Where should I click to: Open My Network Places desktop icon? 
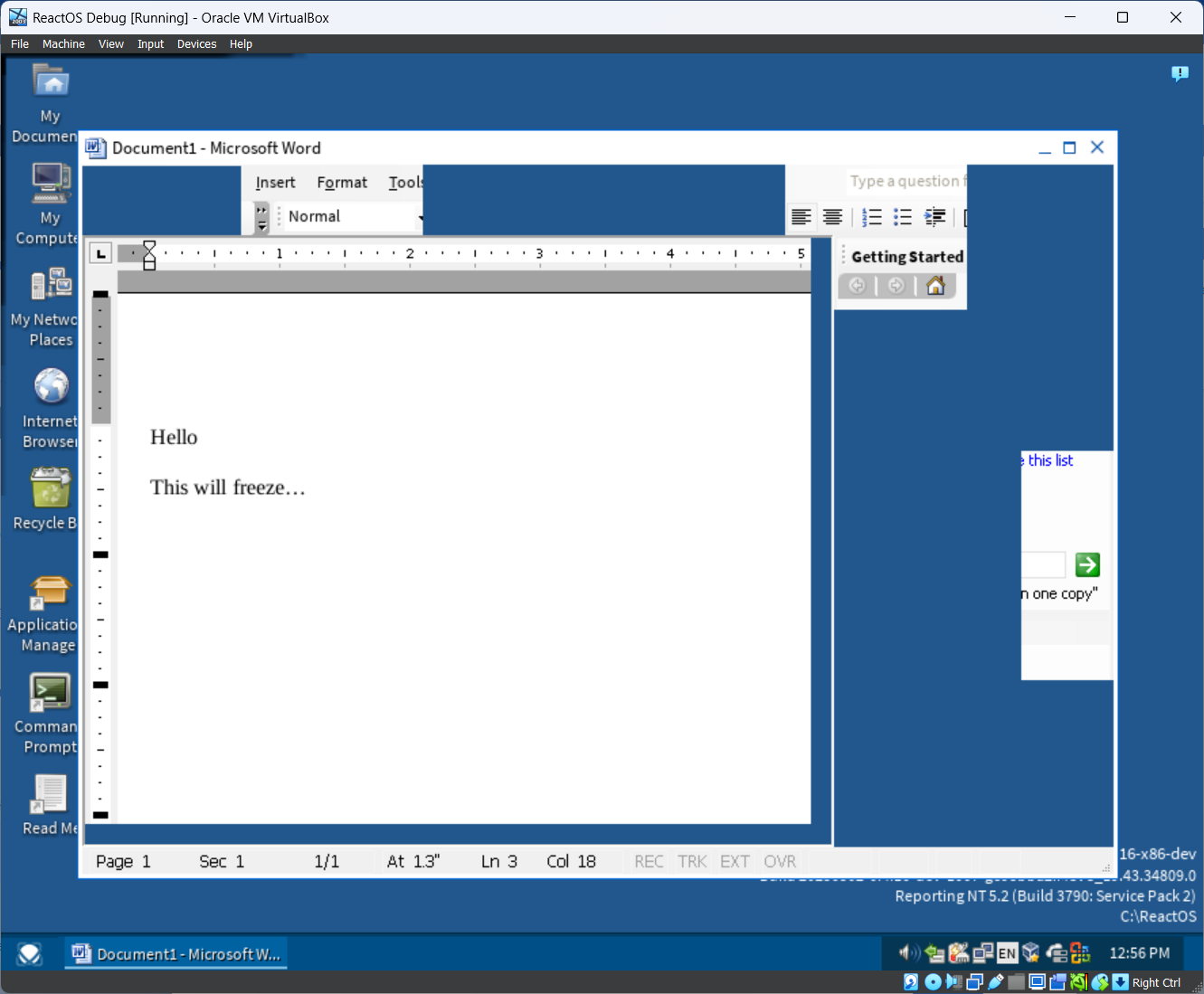[51, 307]
